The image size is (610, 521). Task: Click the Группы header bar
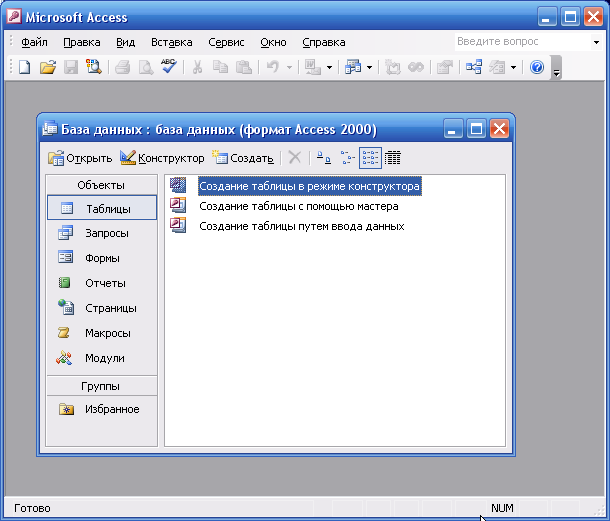click(101, 386)
